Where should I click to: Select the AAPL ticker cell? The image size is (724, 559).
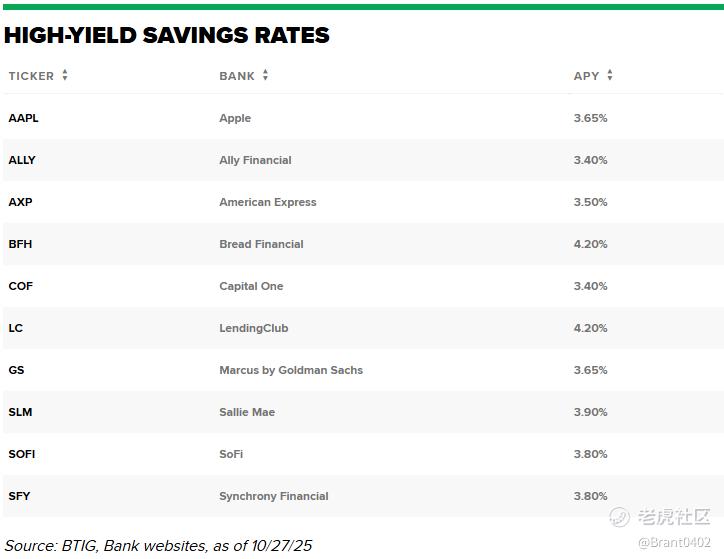[24, 118]
